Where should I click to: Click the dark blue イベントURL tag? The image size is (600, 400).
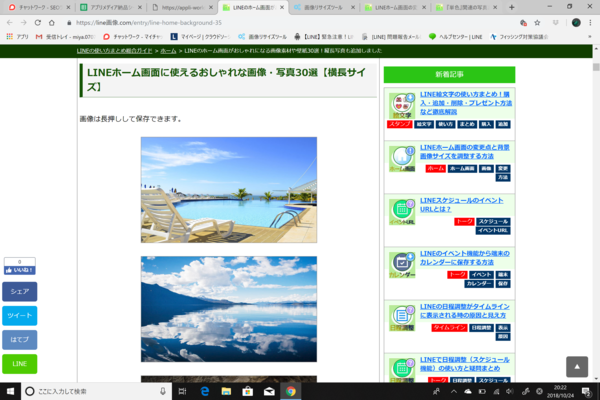(493, 230)
